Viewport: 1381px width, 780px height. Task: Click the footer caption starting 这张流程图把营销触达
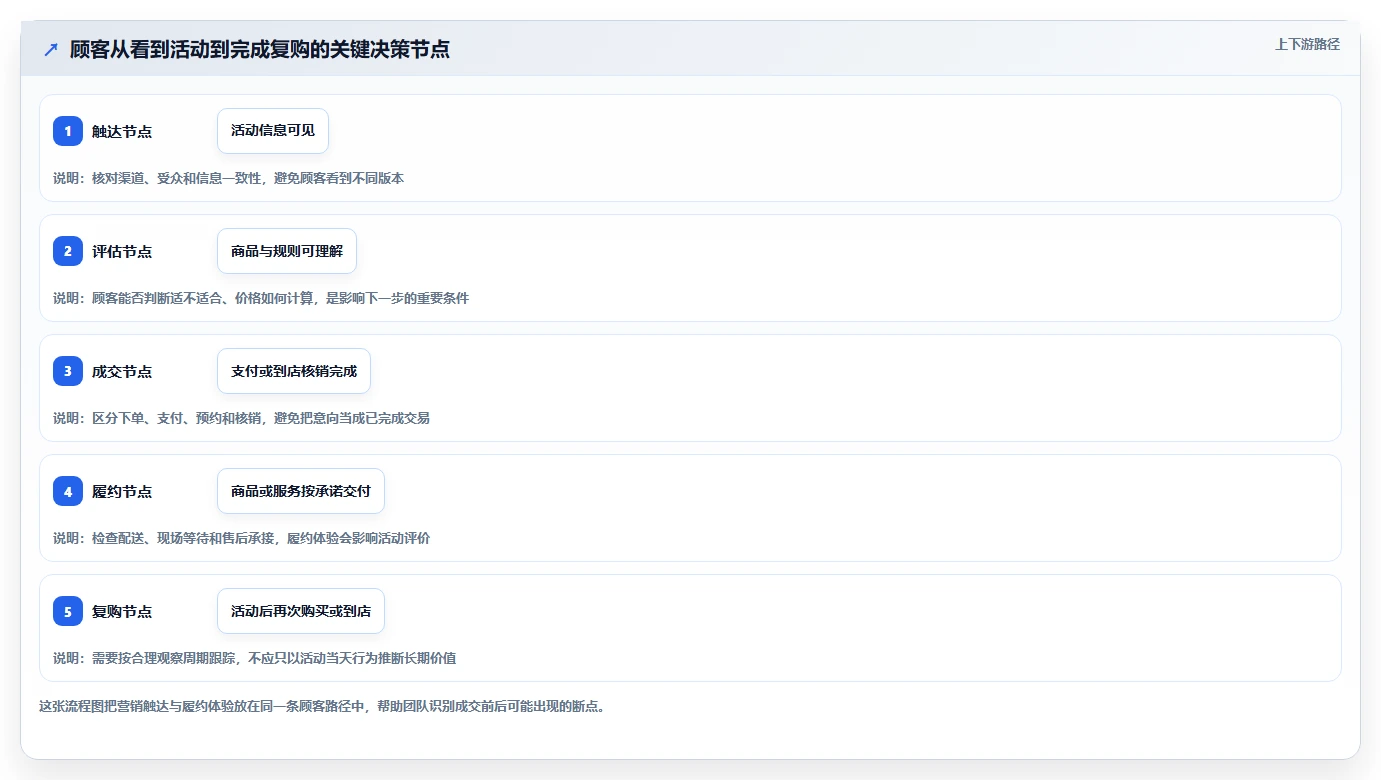tap(322, 706)
